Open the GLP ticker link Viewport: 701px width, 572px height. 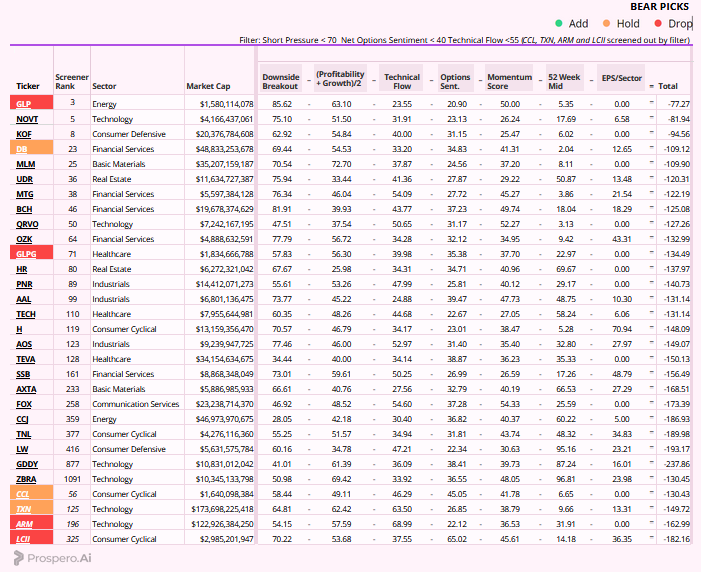pyautogui.click(x=24, y=104)
